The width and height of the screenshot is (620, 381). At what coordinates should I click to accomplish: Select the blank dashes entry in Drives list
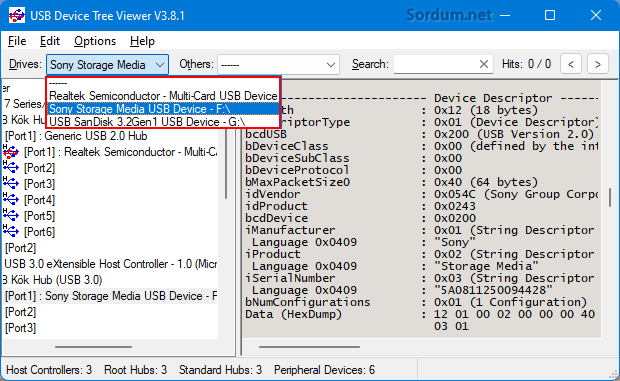click(x=163, y=83)
